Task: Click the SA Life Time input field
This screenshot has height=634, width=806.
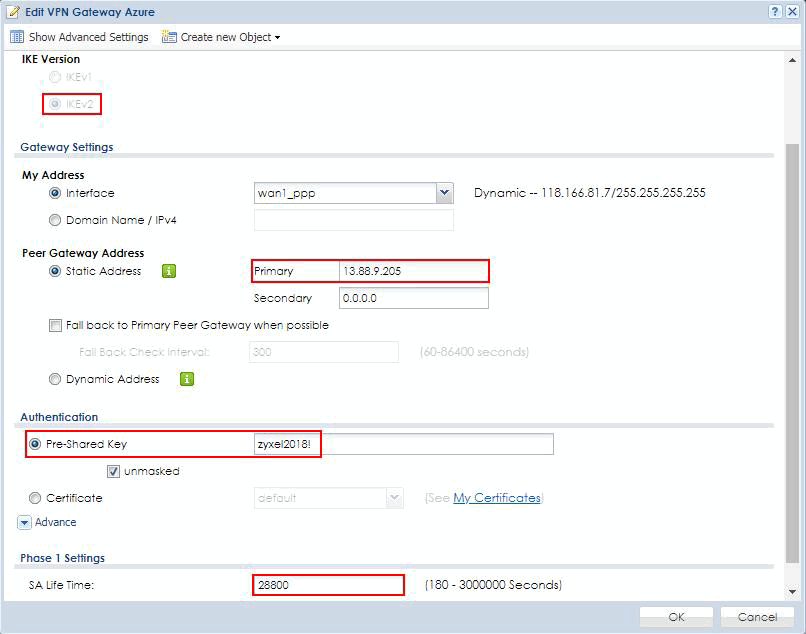Action: 328,585
